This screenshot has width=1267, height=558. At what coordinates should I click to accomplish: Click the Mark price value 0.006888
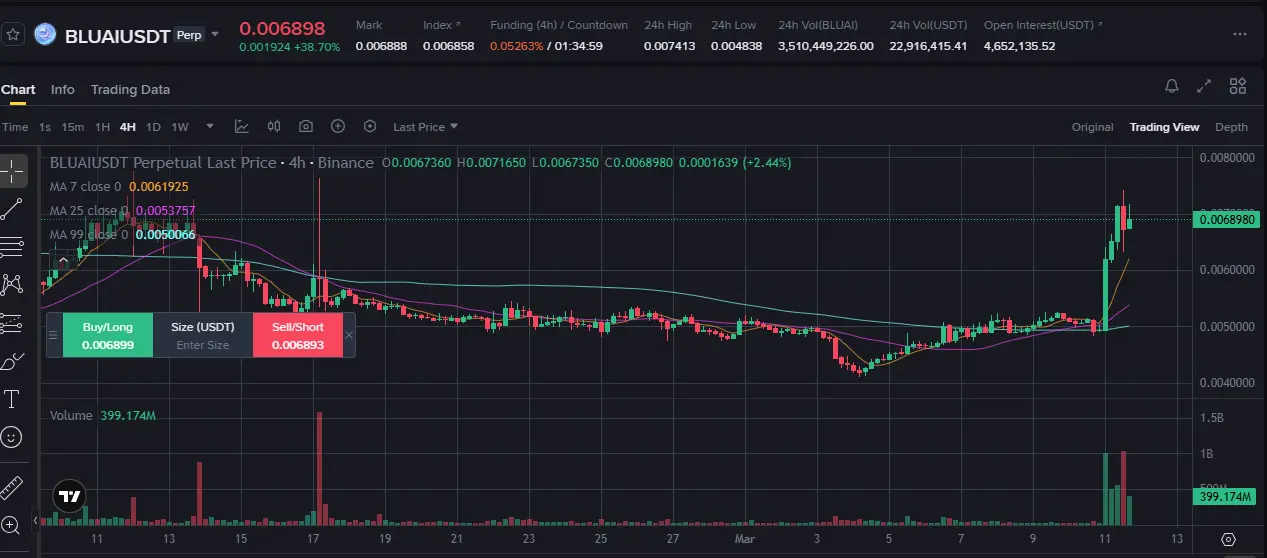(381, 46)
